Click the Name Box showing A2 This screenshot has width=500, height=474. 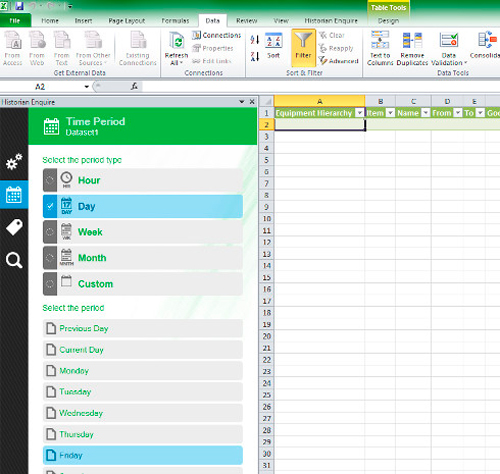click(41, 87)
